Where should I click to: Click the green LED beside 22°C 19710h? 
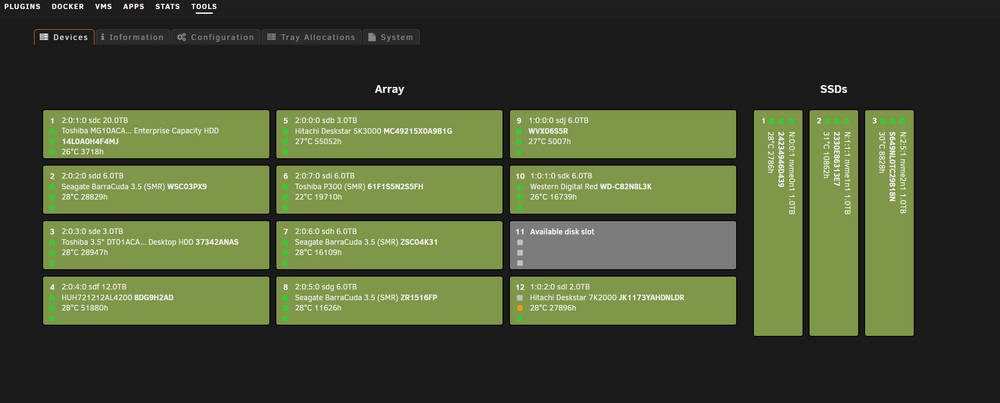point(286,197)
